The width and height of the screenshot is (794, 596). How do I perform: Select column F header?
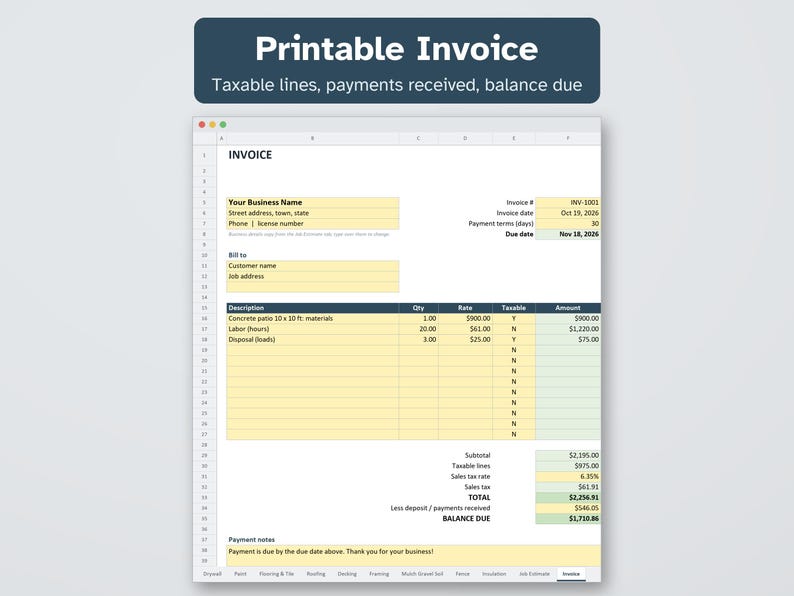pyautogui.click(x=568, y=138)
